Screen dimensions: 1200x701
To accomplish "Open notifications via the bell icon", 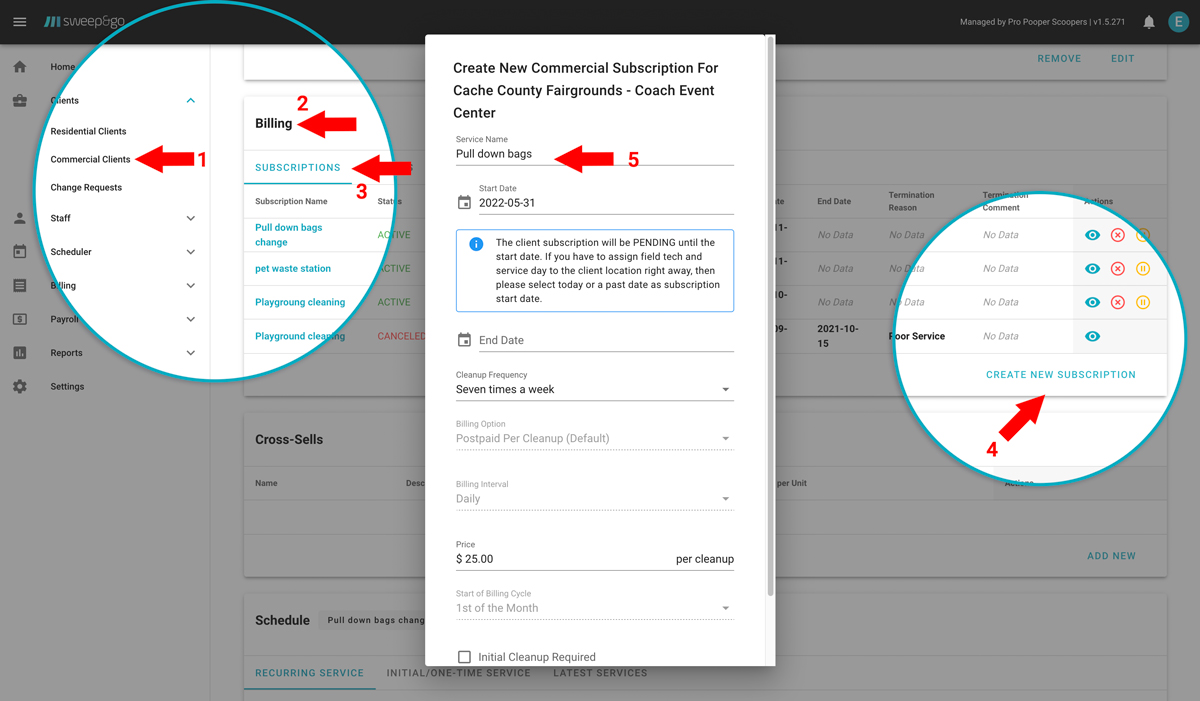I will [1148, 22].
